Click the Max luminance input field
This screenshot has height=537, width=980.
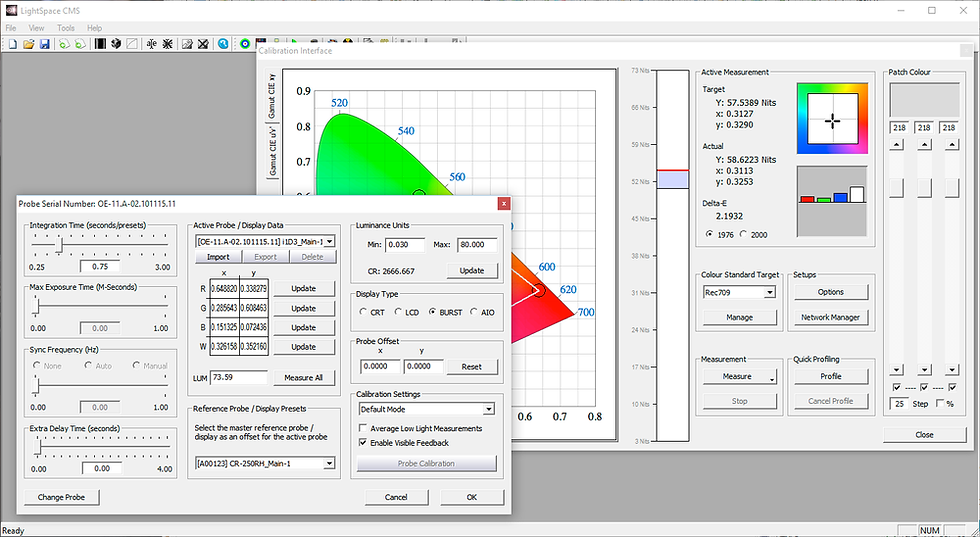(x=478, y=245)
